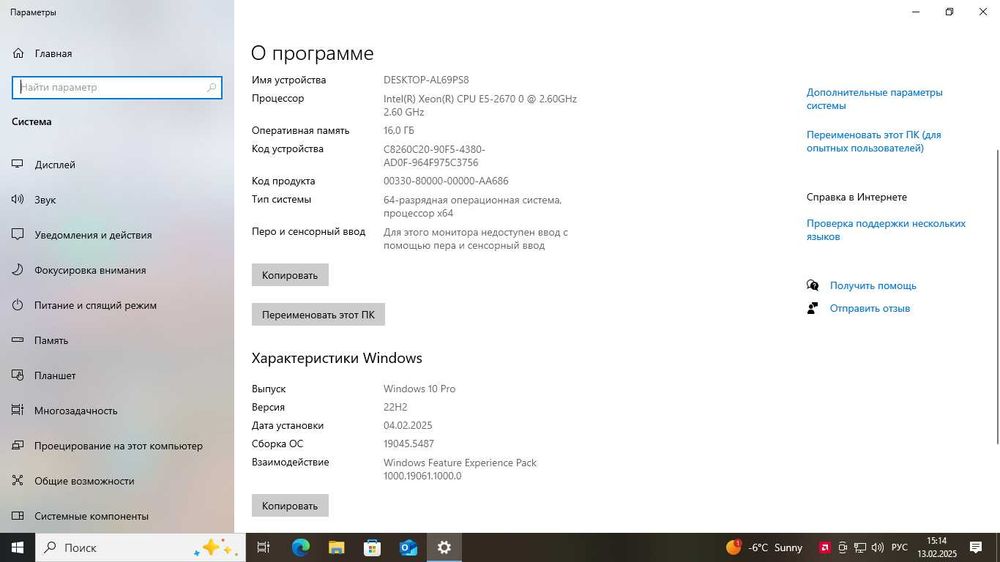Screen dimensions: 1000x562
Task: Click the 22H2 version value
Action: pyautogui.click(x=395, y=407)
